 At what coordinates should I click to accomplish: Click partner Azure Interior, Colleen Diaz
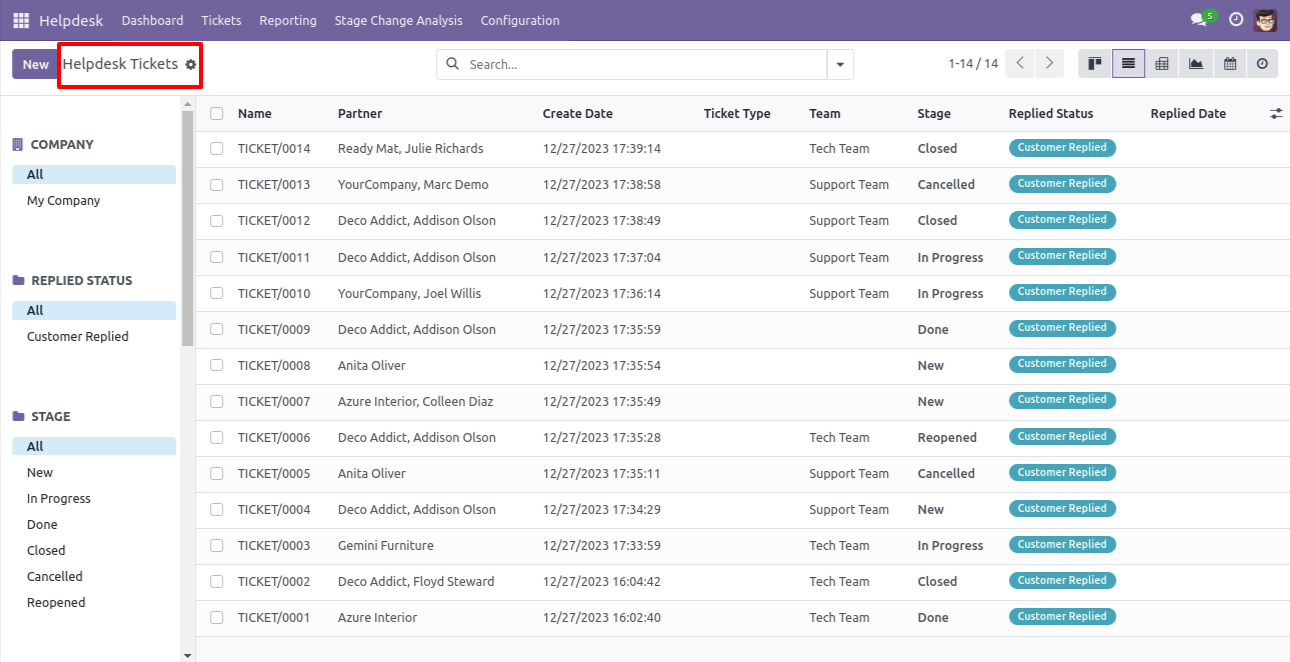(x=416, y=401)
